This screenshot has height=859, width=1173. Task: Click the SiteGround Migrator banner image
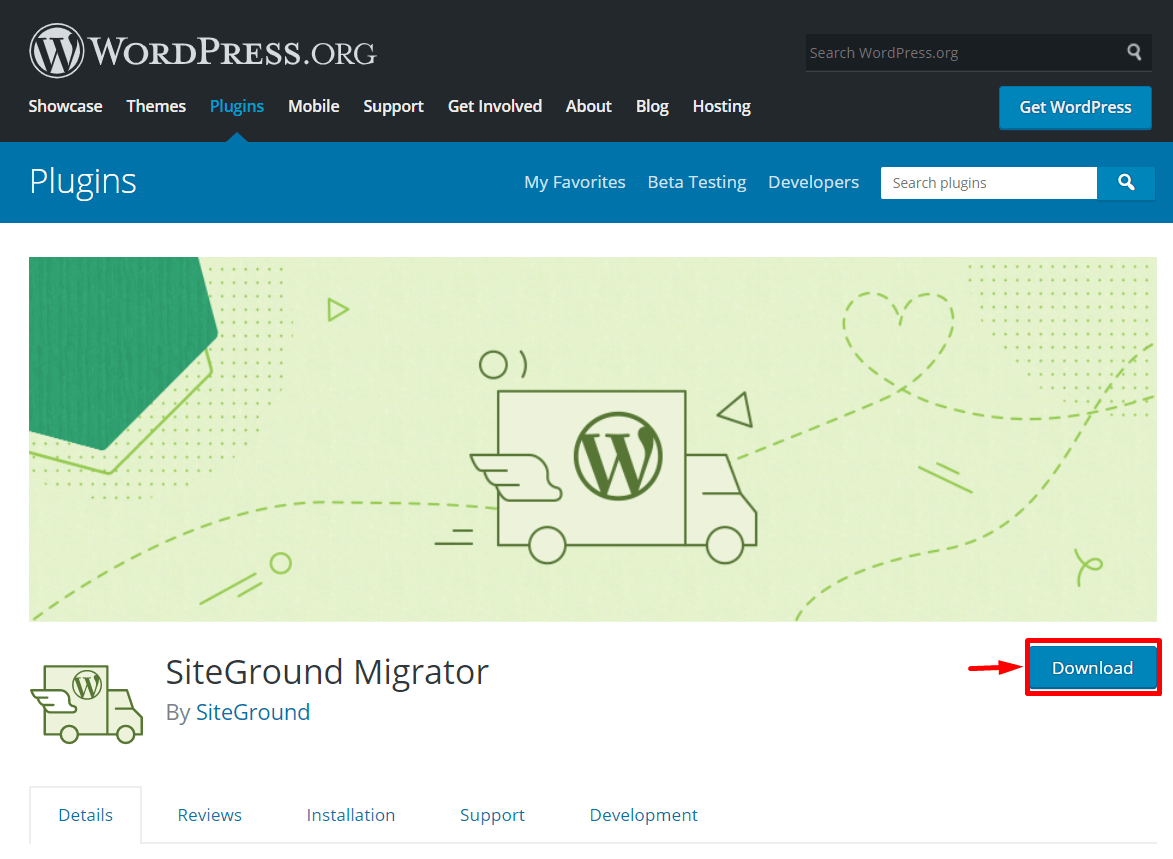coord(592,439)
